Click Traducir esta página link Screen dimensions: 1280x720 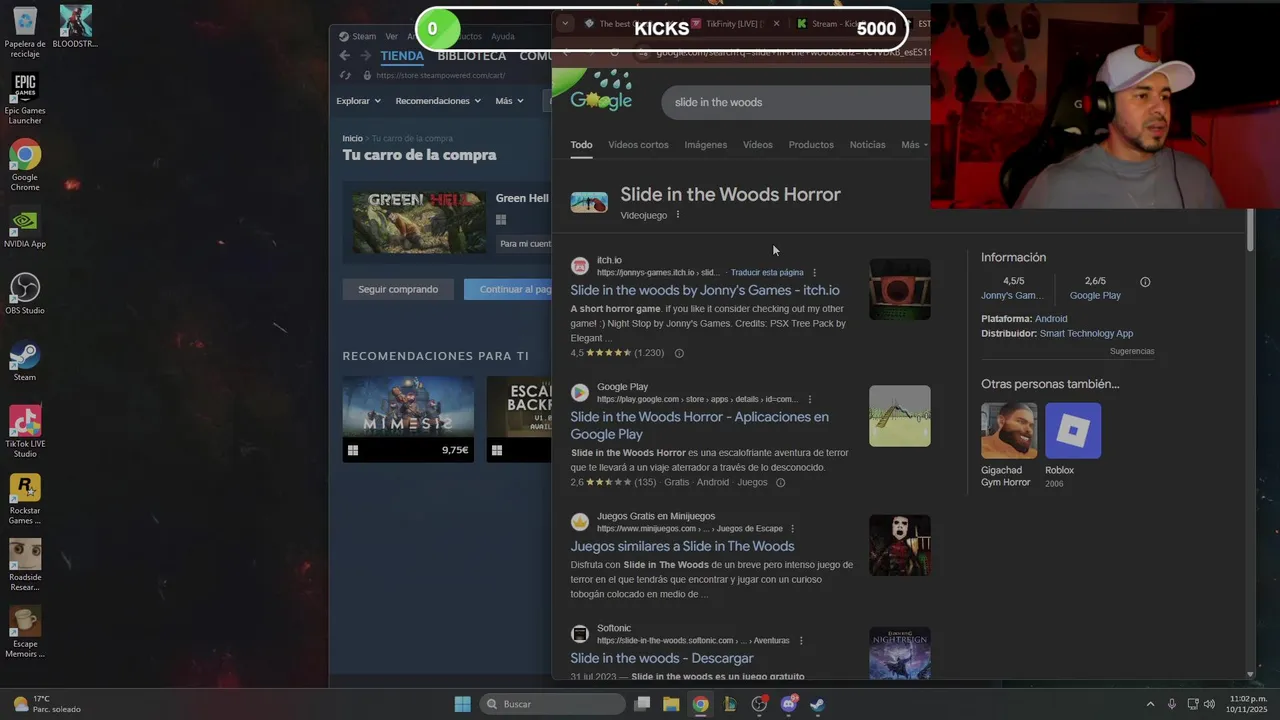[x=767, y=272]
